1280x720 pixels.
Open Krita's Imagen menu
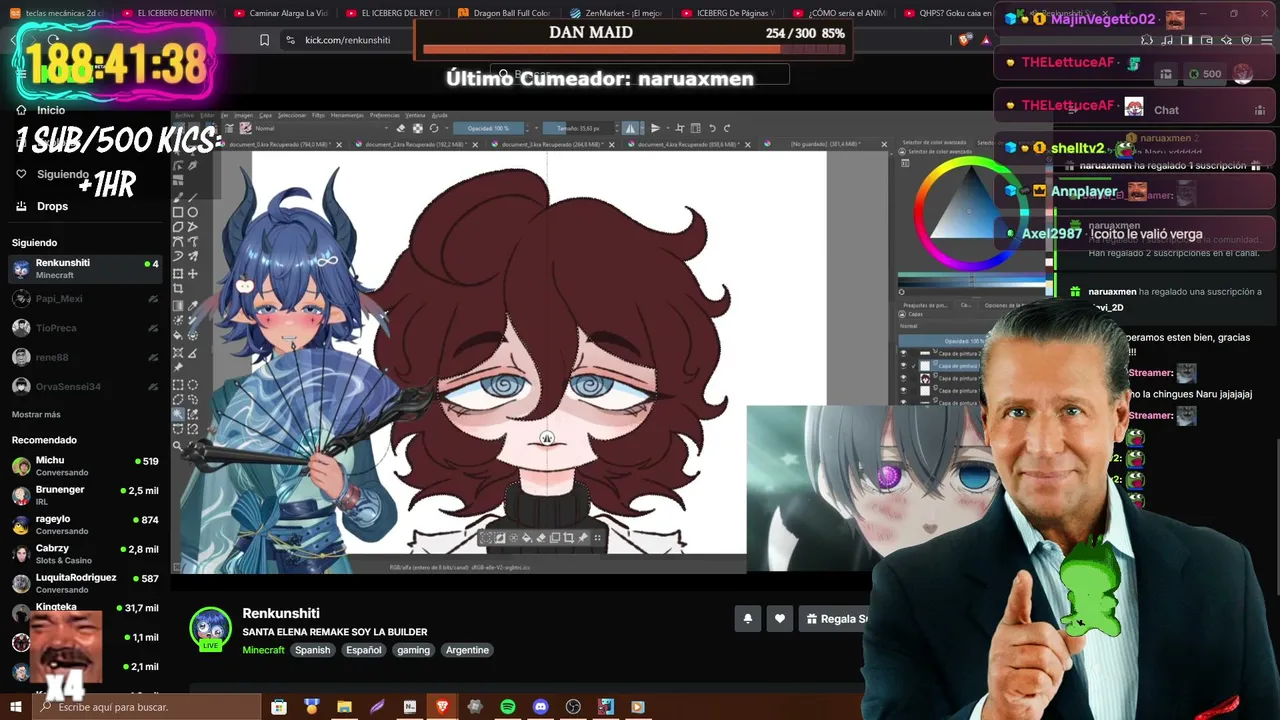(243, 115)
